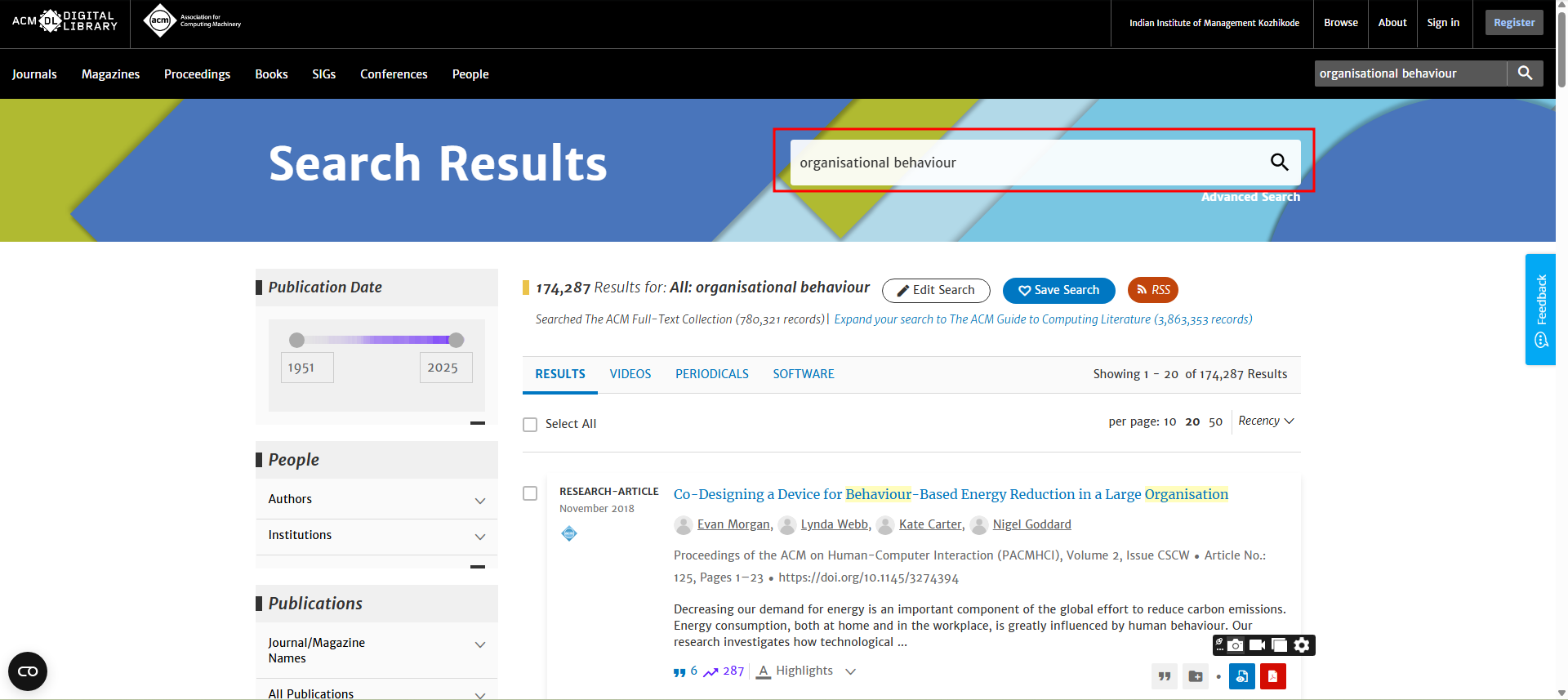
Task: Click the export citation quote icon
Action: (x=1164, y=676)
